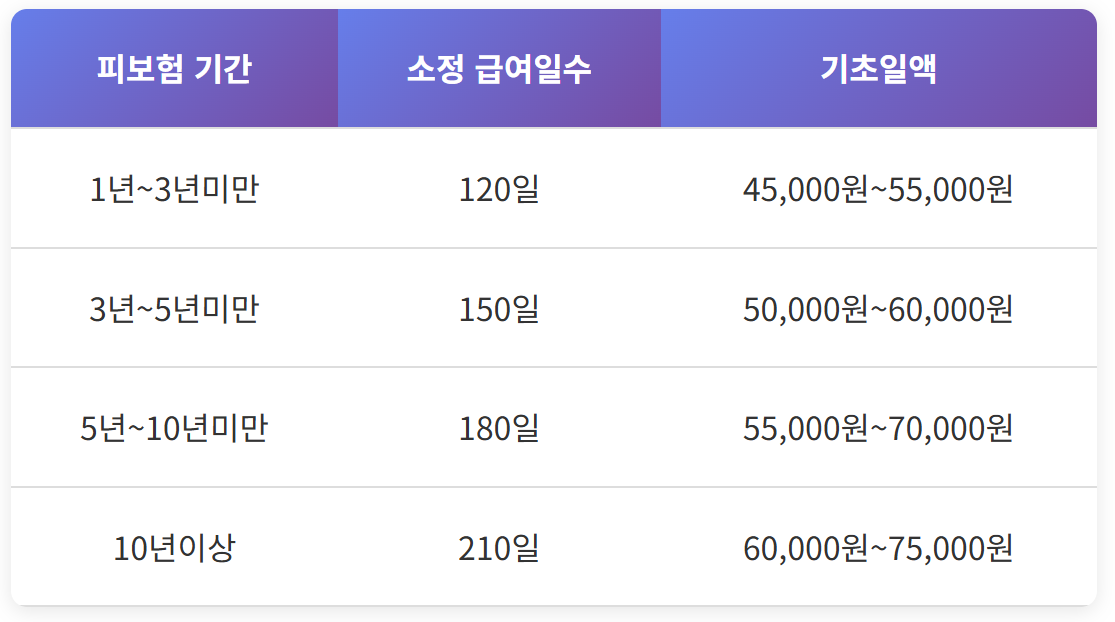The width and height of the screenshot is (1115, 622).
Task: Click the 180일 benefit days cell
Action: (x=499, y=428)
